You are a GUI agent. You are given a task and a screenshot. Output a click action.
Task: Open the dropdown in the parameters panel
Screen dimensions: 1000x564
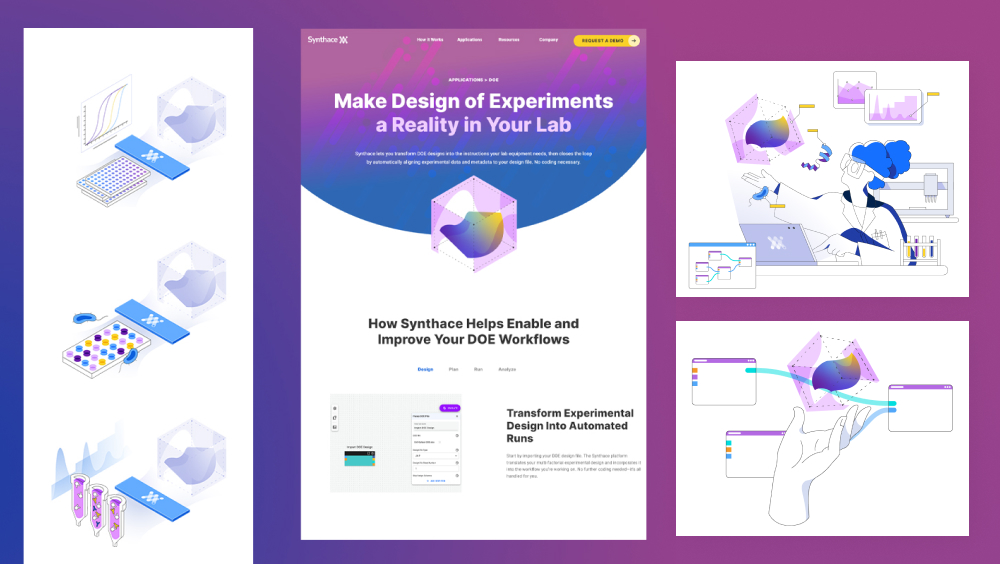point(436,456)
